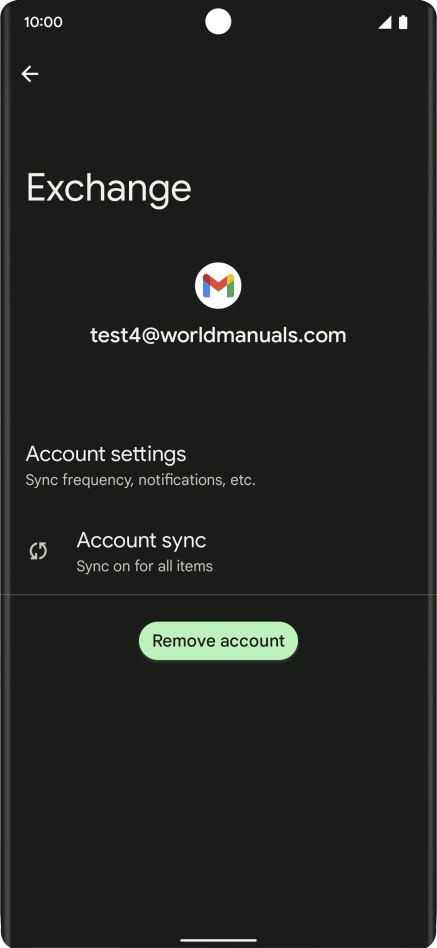The width and height of the screenshot is (437, 948).
Task: Select the Exchange page heading
Action: [109, 189]
